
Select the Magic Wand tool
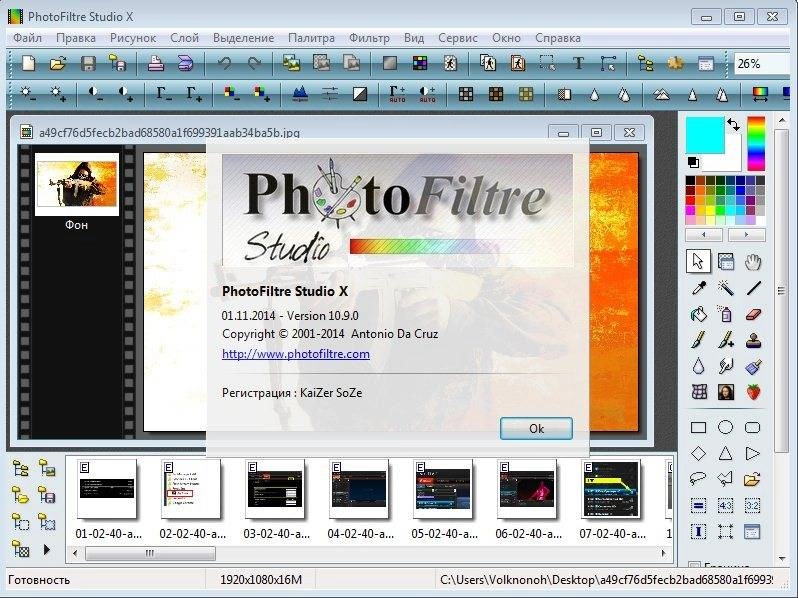click(x=726, y=288)
